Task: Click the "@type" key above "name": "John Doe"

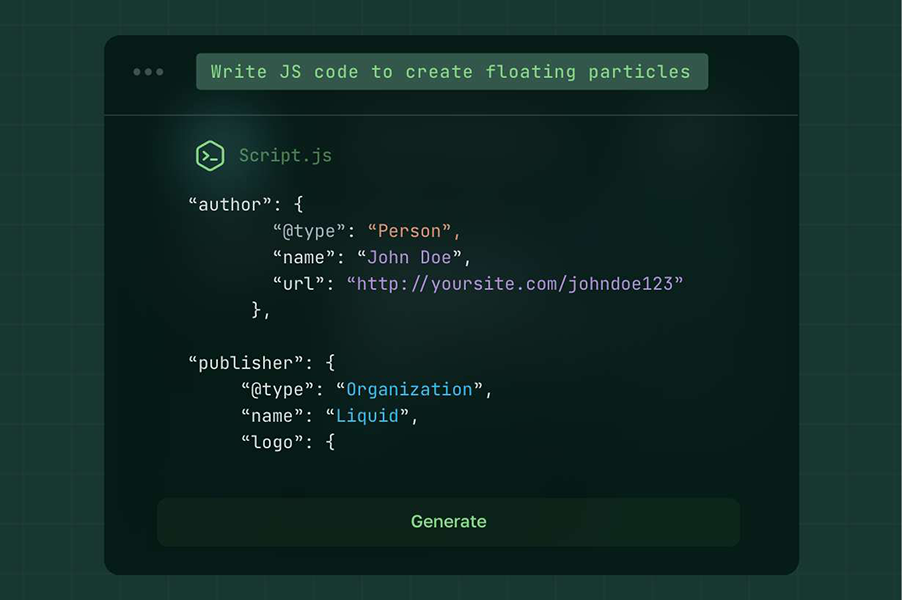Action: coord(310,232)
